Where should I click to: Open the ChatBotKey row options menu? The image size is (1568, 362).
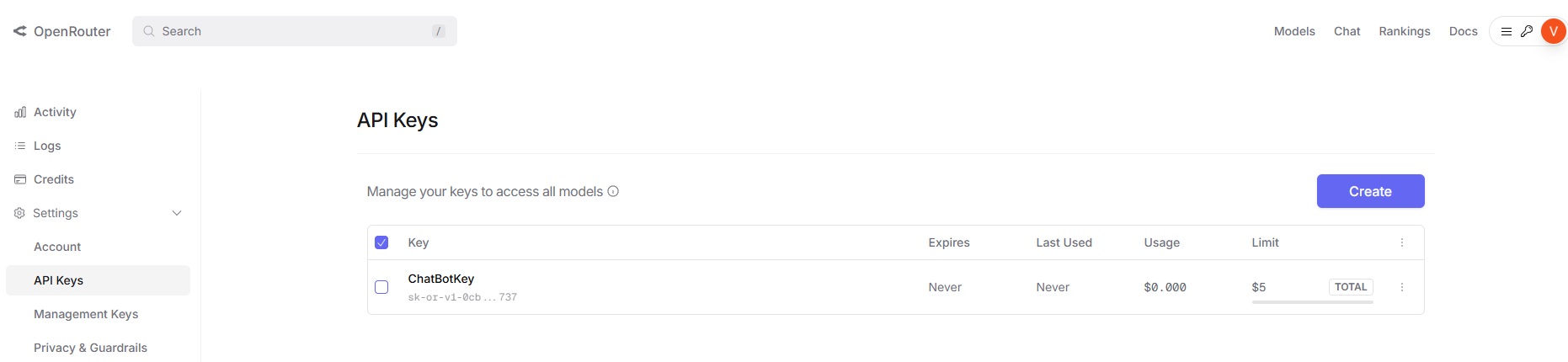tap(1402, 287)
